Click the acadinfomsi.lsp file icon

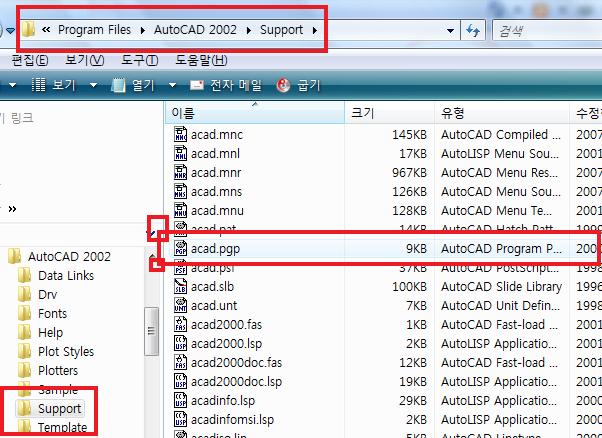(x=180, y=419)
